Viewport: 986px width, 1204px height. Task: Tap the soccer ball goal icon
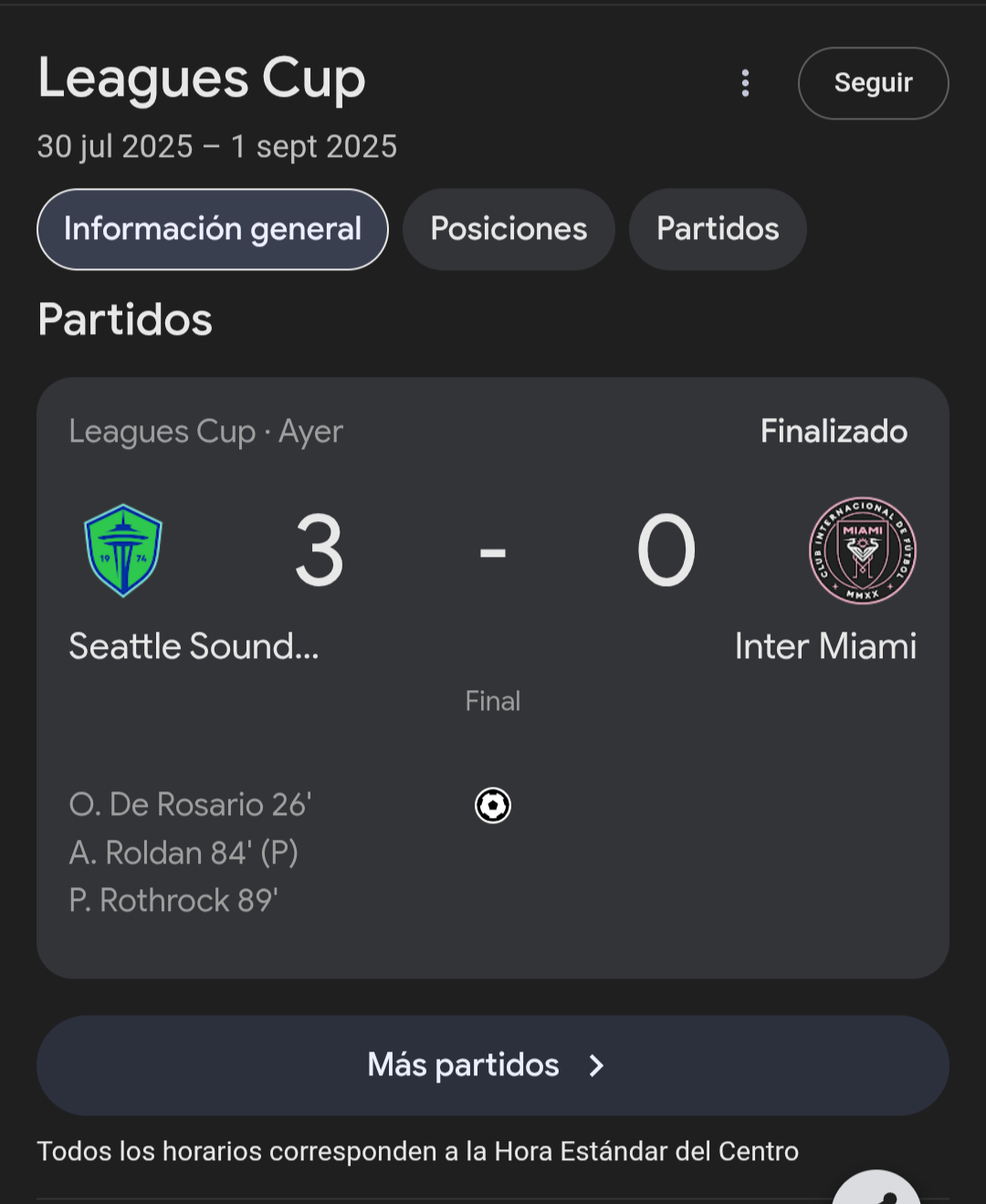click(493, 805)
